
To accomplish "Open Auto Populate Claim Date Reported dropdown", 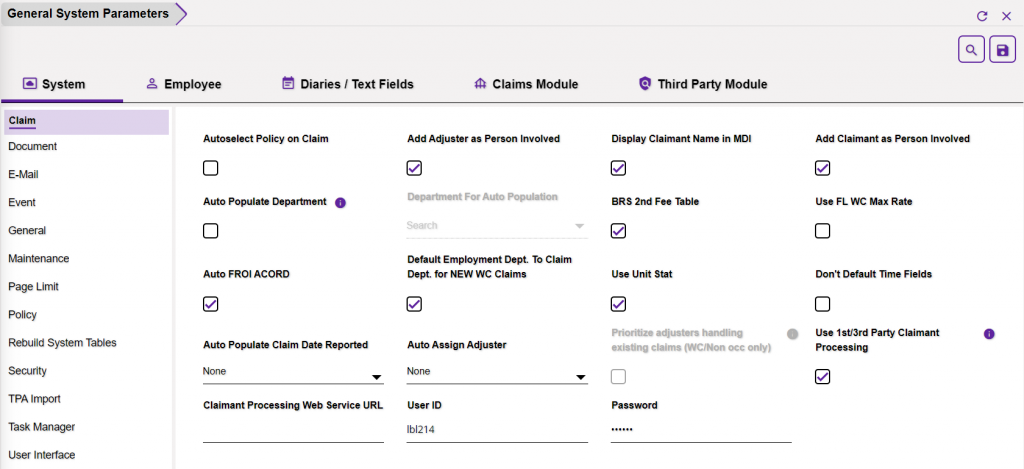I will click(x=292, y=372).
